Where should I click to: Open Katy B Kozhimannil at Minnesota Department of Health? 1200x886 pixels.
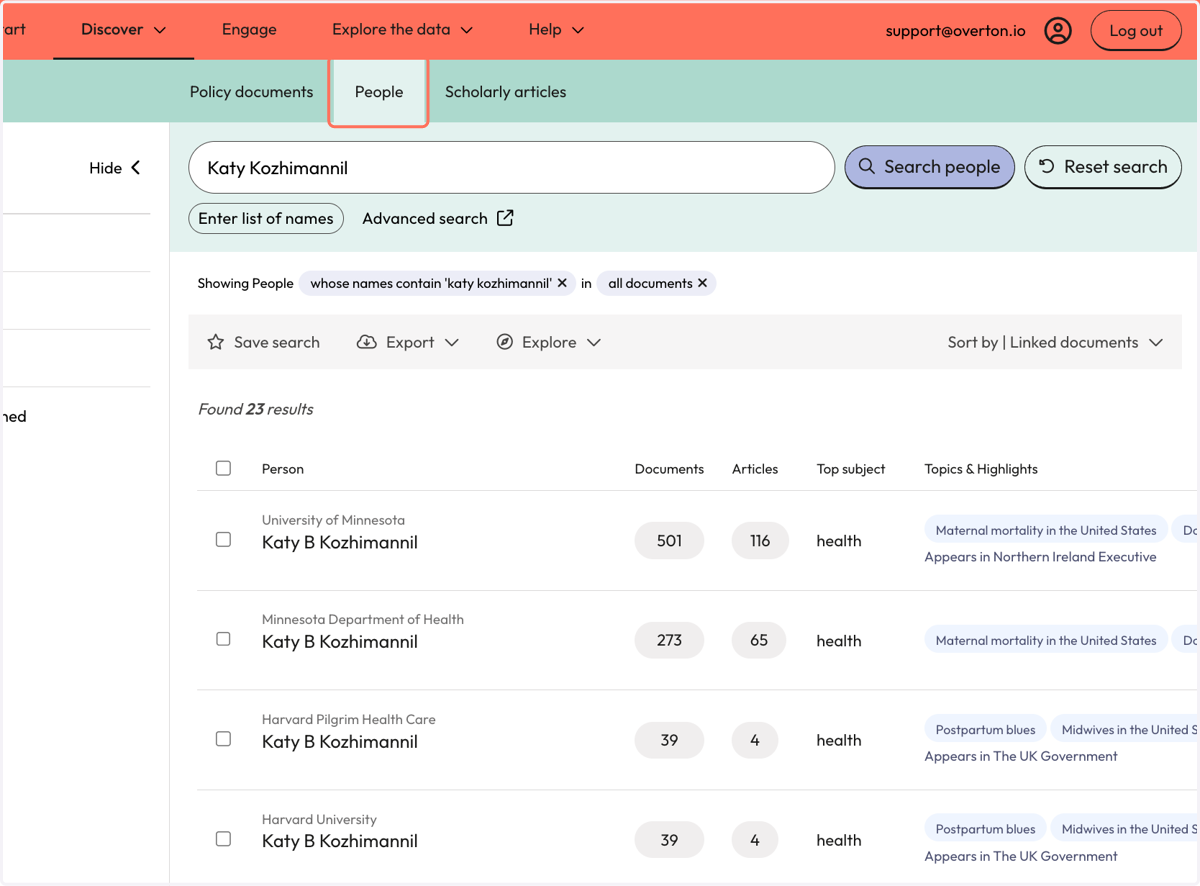[x=340, y=641]
